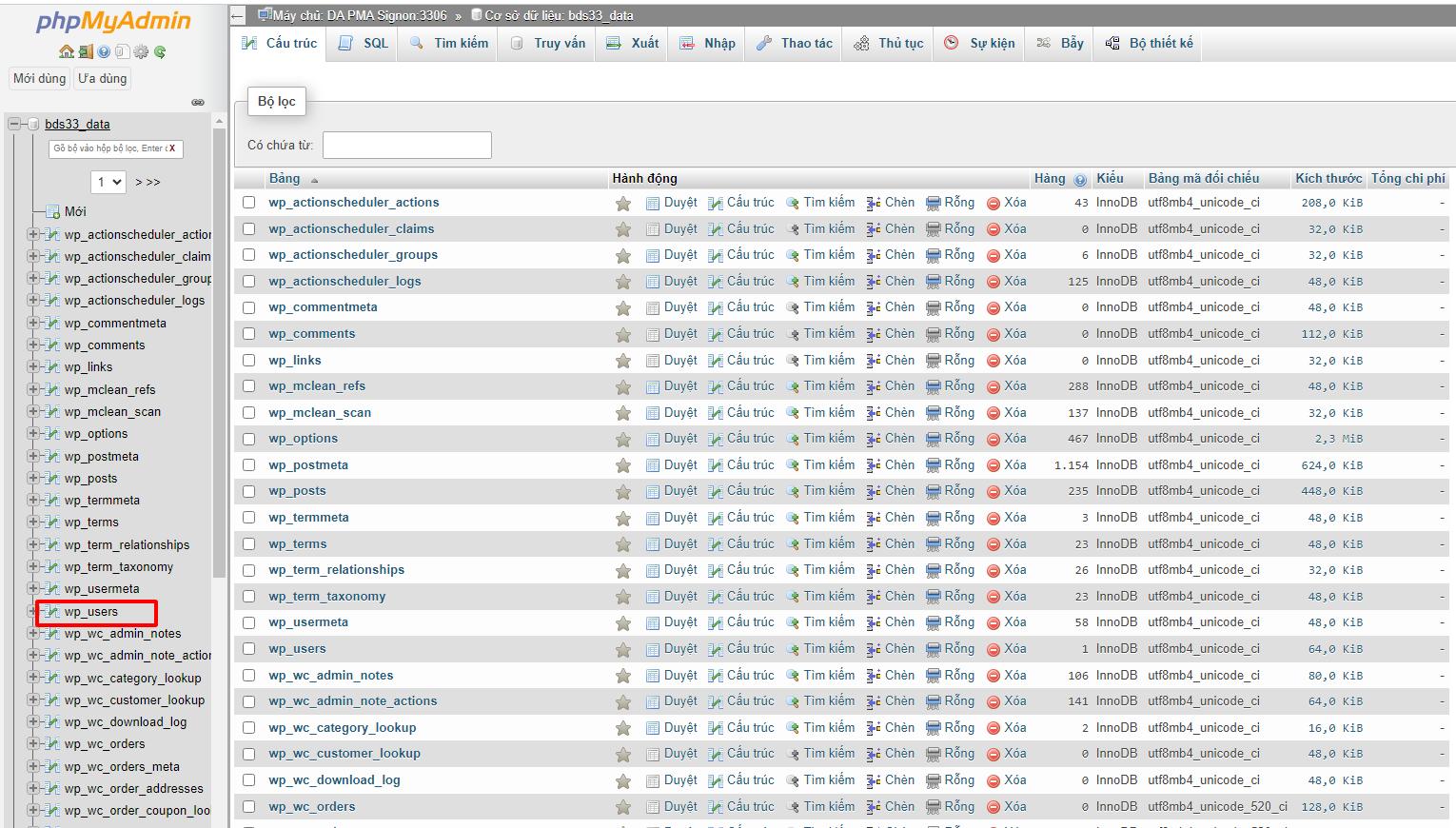Expand the wp_users table in sidebar tree
This screenshot has height=828, width=1456.
click(x=33, y=611)
